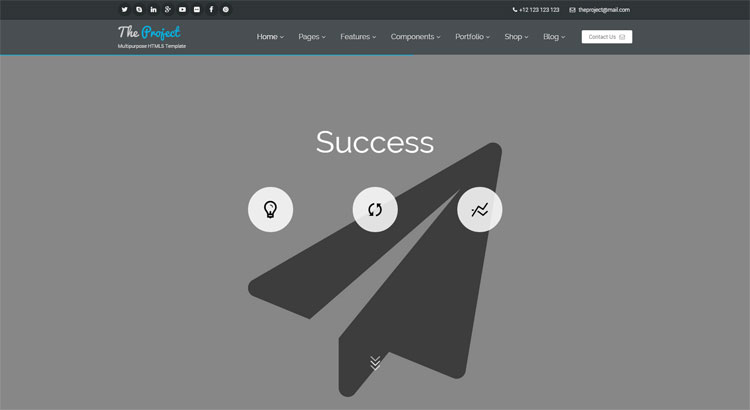The width and height of the screenshot is (750, 410).
Task: Open the Shop menu item
Action: tap(516, 37)
